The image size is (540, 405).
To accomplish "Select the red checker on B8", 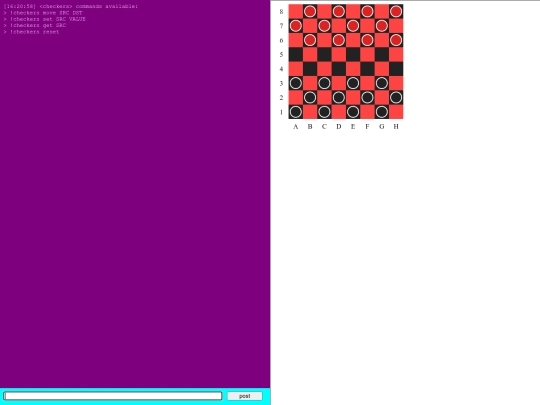I will pyautogui.click(x=310, y=11).
